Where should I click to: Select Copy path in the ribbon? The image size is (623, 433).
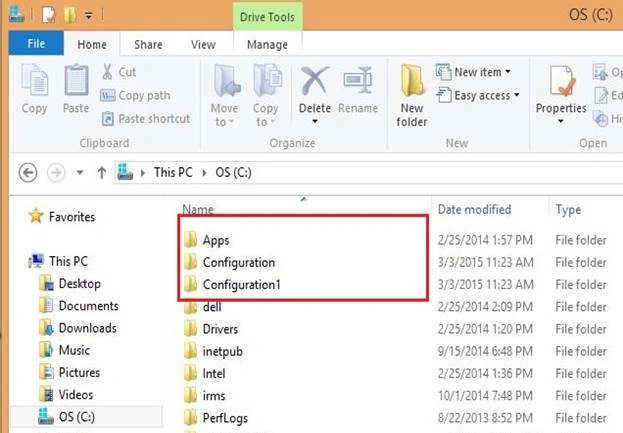point(135,95)
